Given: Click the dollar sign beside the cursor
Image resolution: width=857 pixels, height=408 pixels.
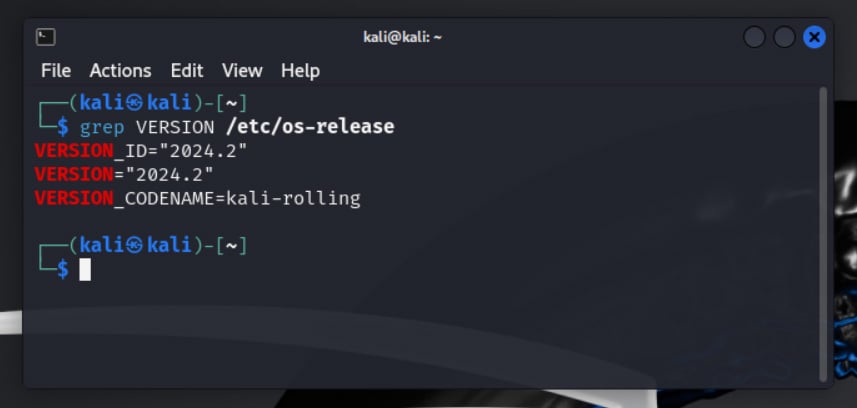Looking at the screenshot, I should (x=63, y=269).
